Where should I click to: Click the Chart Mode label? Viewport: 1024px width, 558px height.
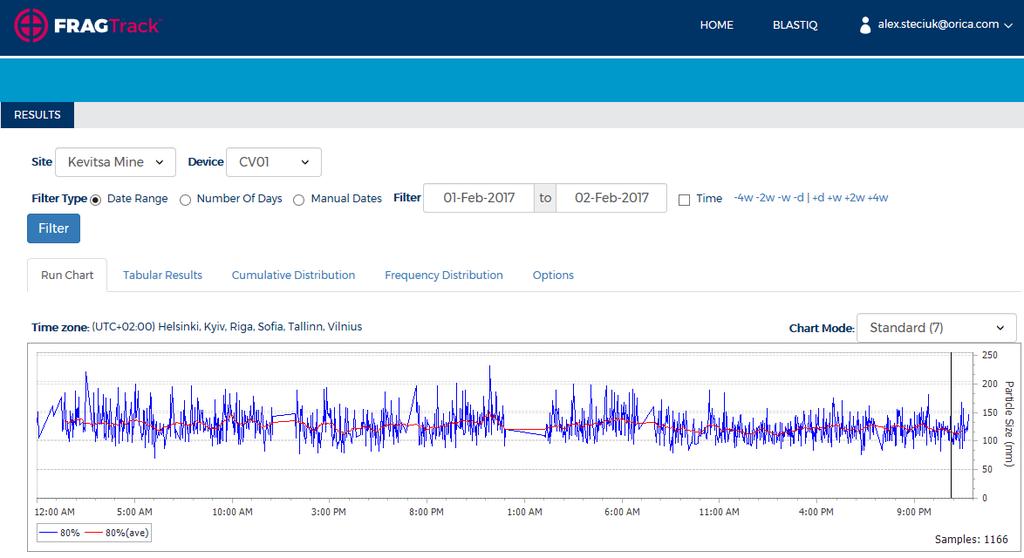pyautogui.click(x=822, y=328)
